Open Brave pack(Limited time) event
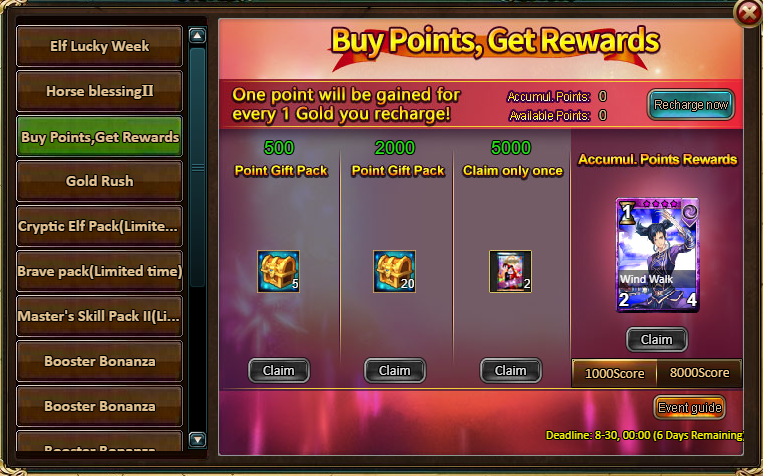 coord(99,271)
